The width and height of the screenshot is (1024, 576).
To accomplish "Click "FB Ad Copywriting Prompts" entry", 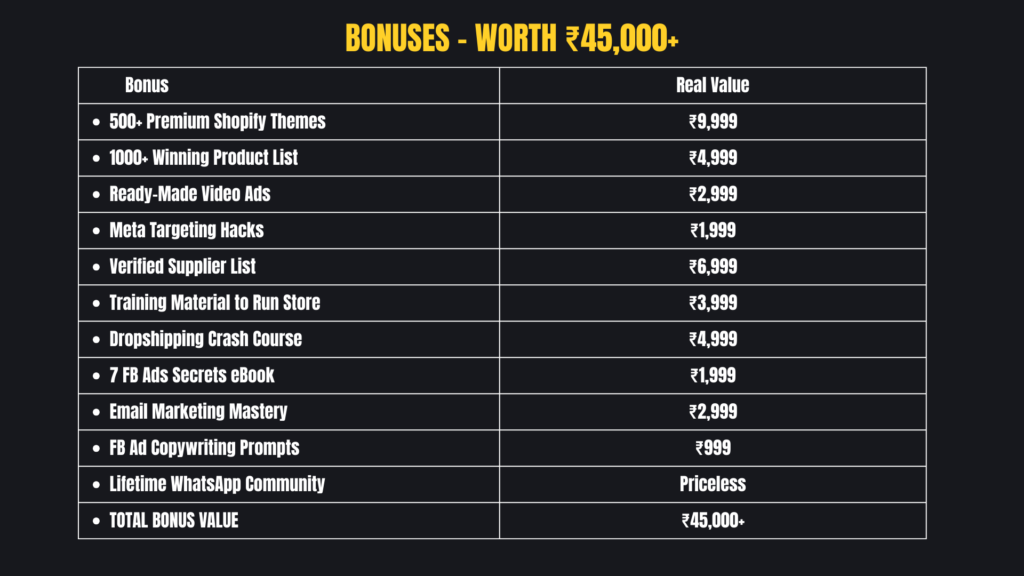I will click(204, 447).
